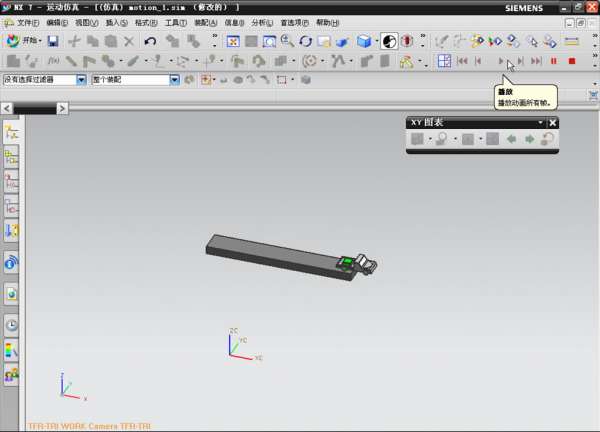Expand overflow chevron after red section icon
Image resolution: width=600 pixels, height=432 pixels.
[423, 41]
